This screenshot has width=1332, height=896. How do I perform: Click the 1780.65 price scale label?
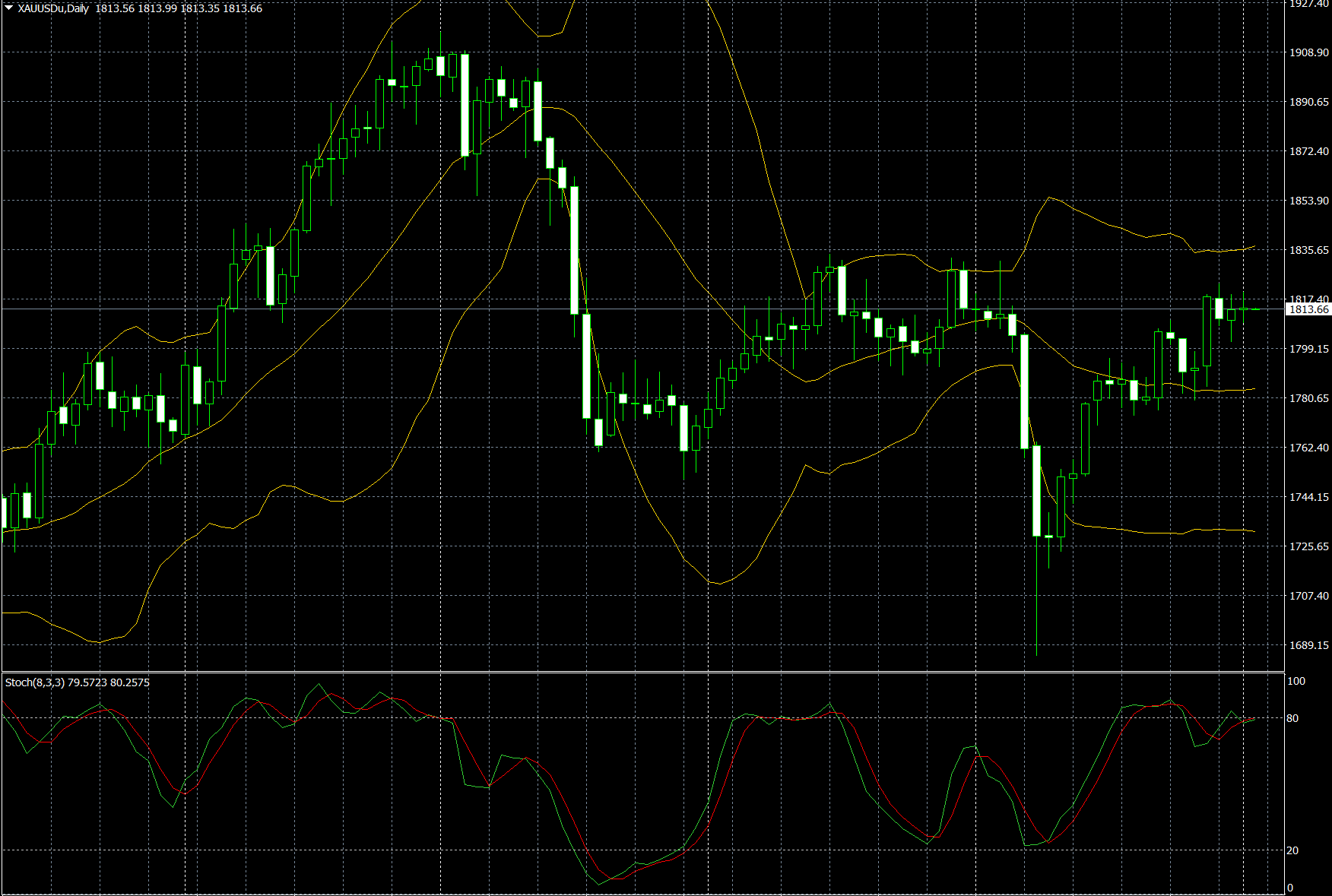pos(1309,398)
